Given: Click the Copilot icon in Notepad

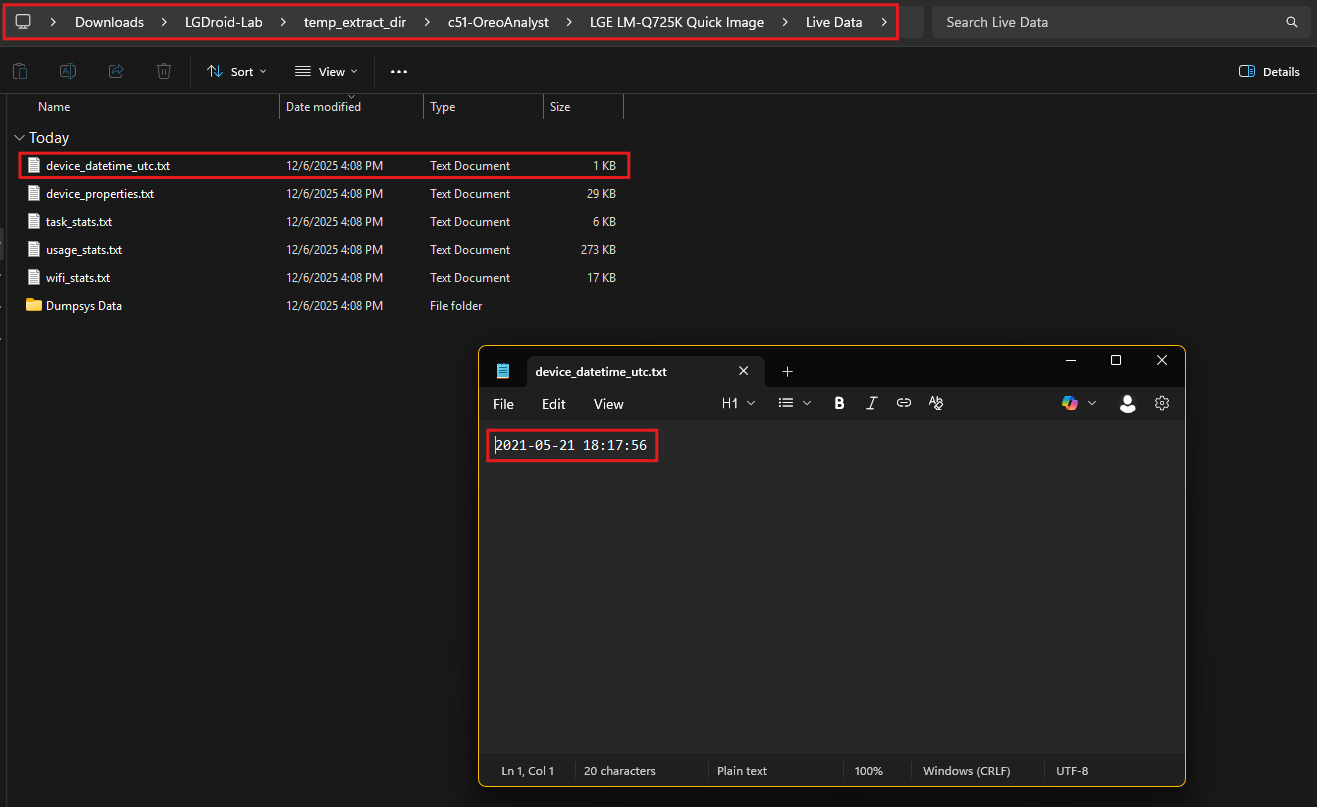Looking at the screenshot, I should 1070,403.
